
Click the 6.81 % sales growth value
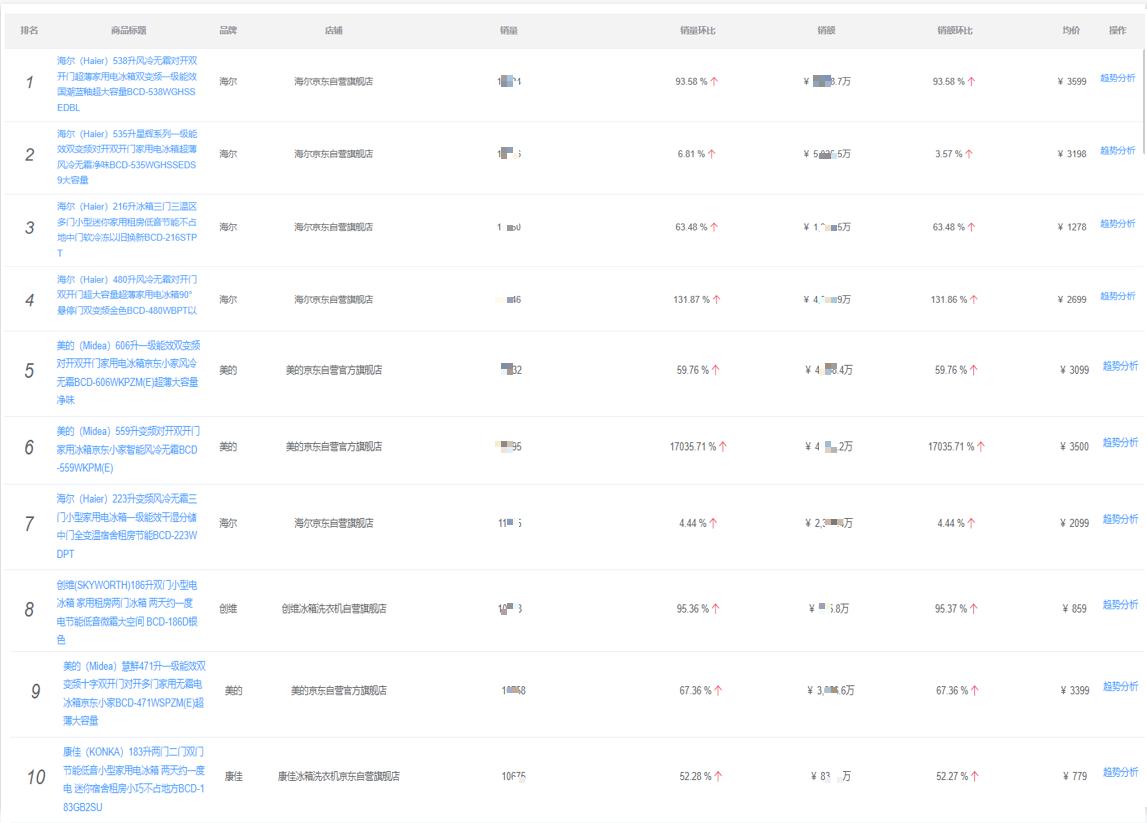coord(696,154)
